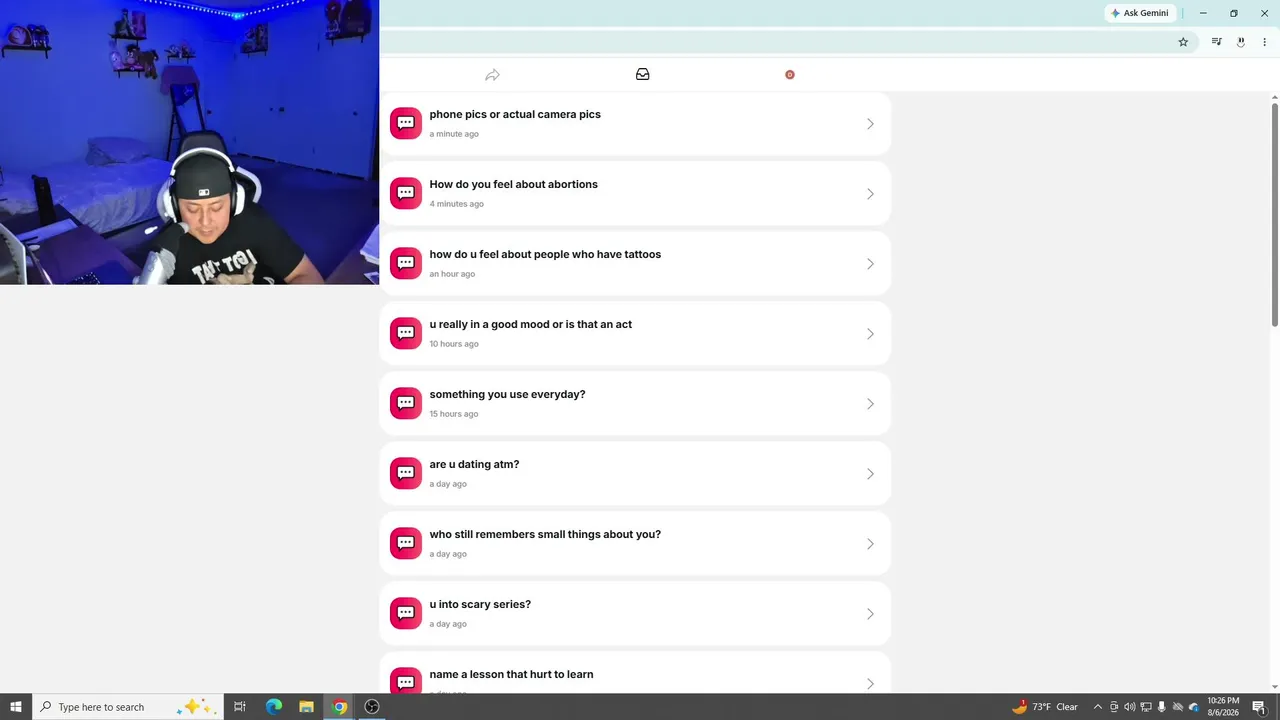This screenshot has width=1280, height=720.
Task: Expand chevron for 'name a lesson that hurt to learn'
Action: (870, 683)
